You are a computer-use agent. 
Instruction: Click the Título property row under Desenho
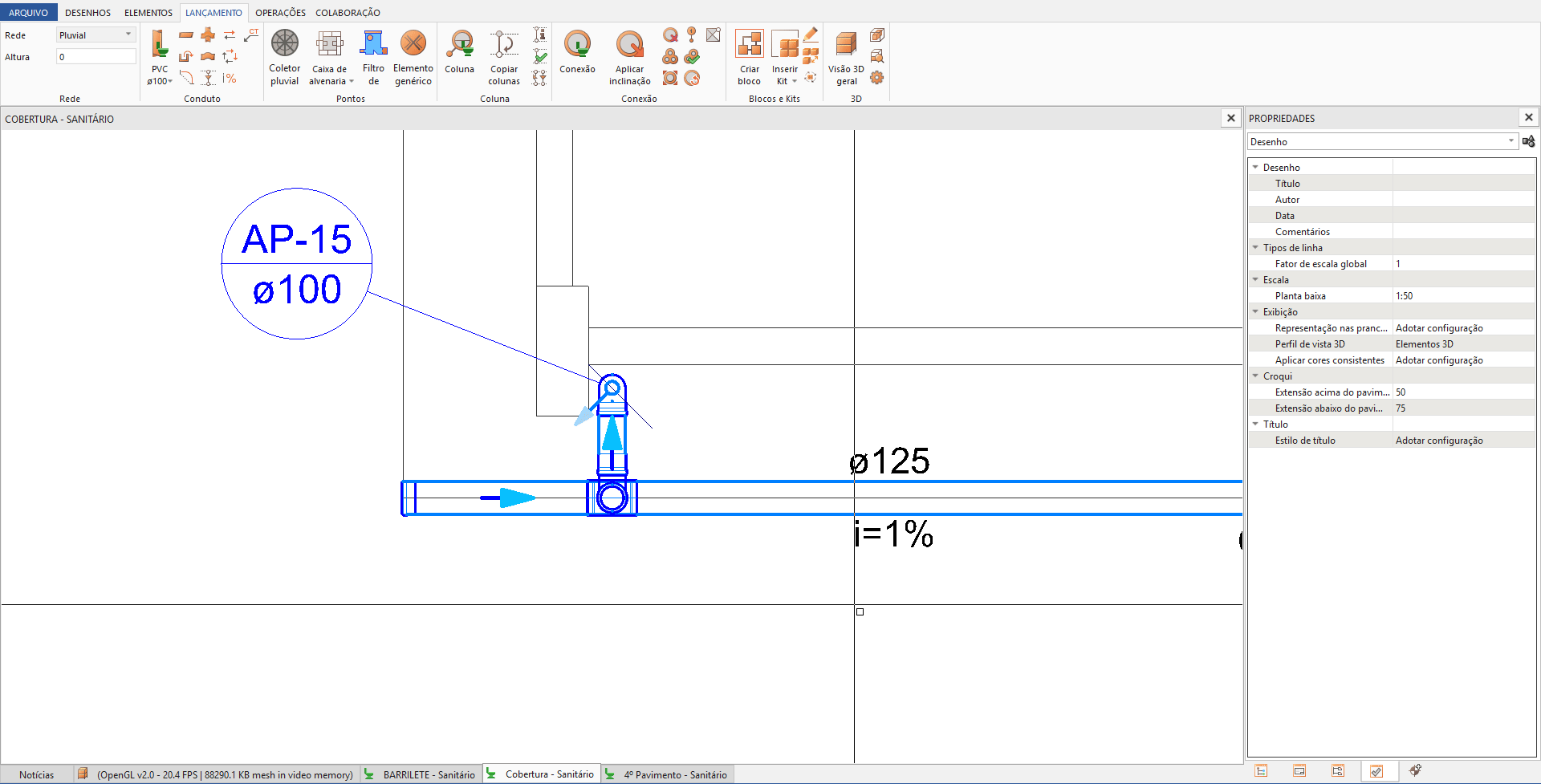coord(1392,183)
